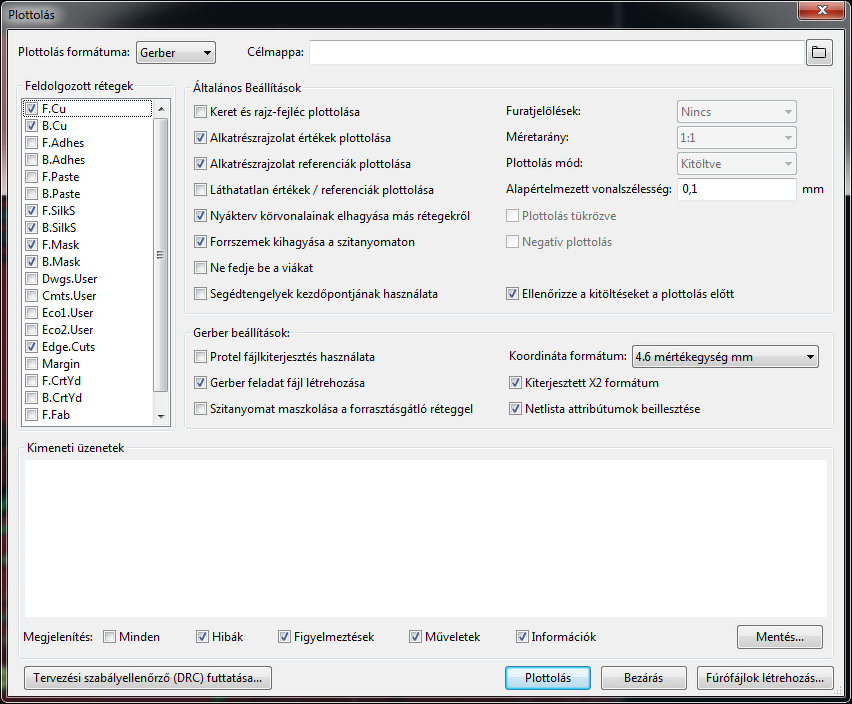Uncheck the F.SilkS layer
The height and width of the screenshot is (704, 852).
coord(32,210)
